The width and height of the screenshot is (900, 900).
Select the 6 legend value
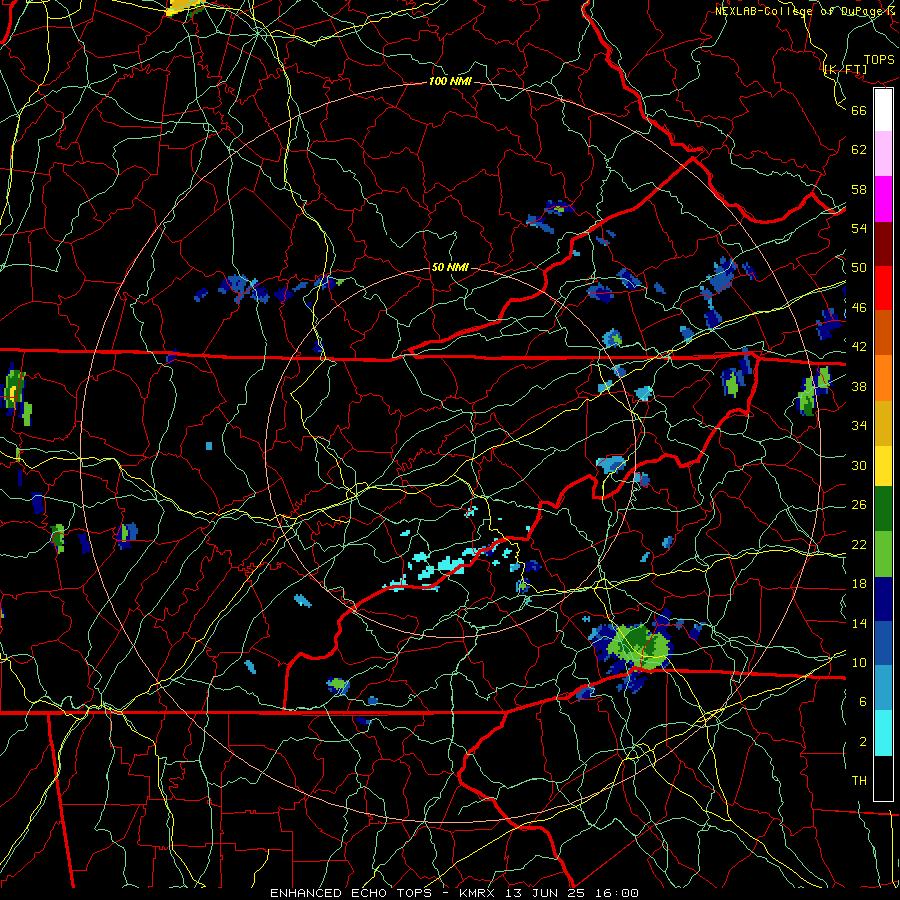click(863, 702)
